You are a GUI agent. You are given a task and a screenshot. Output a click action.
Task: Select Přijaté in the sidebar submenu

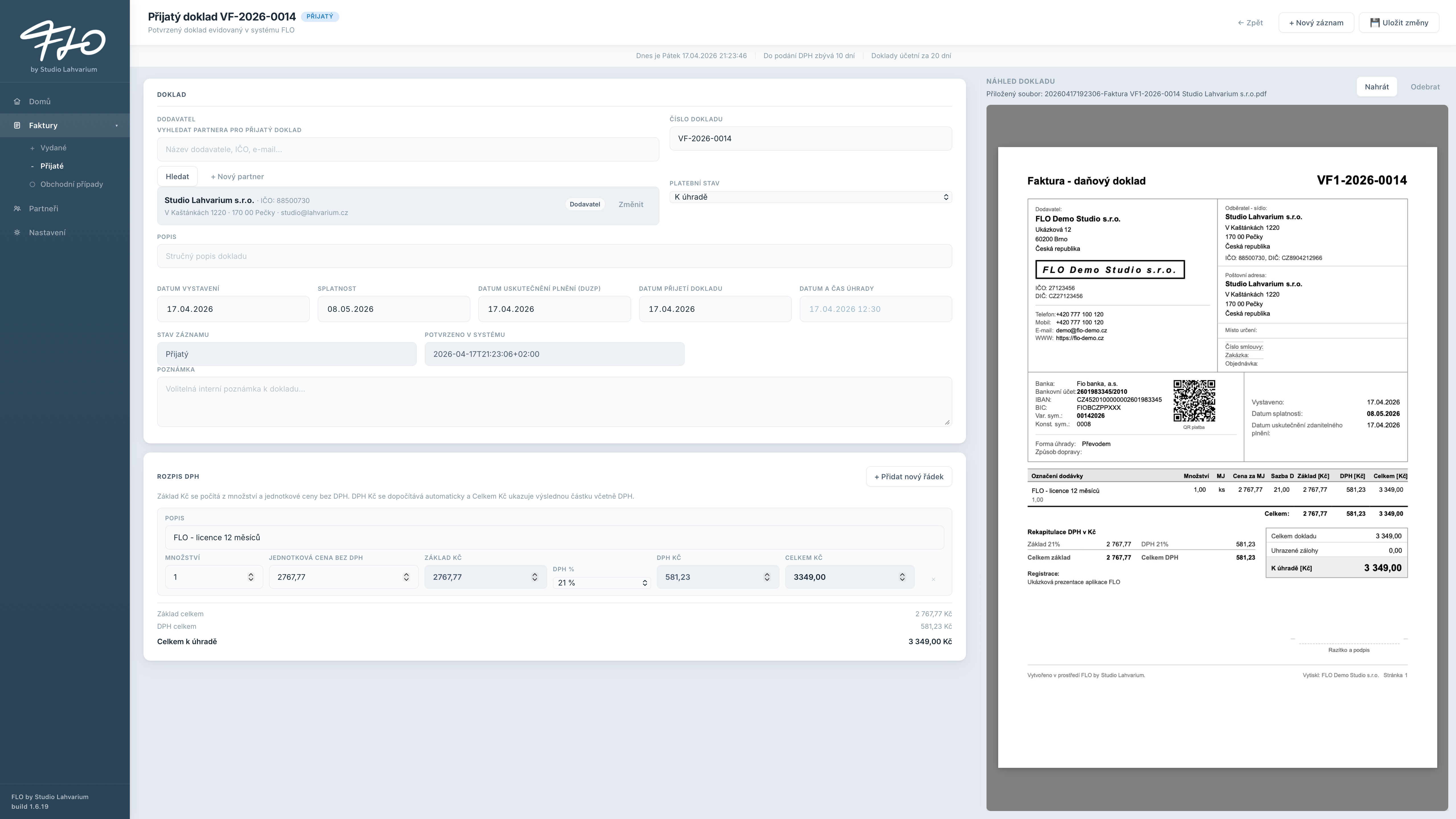click(x=52, y=166)
